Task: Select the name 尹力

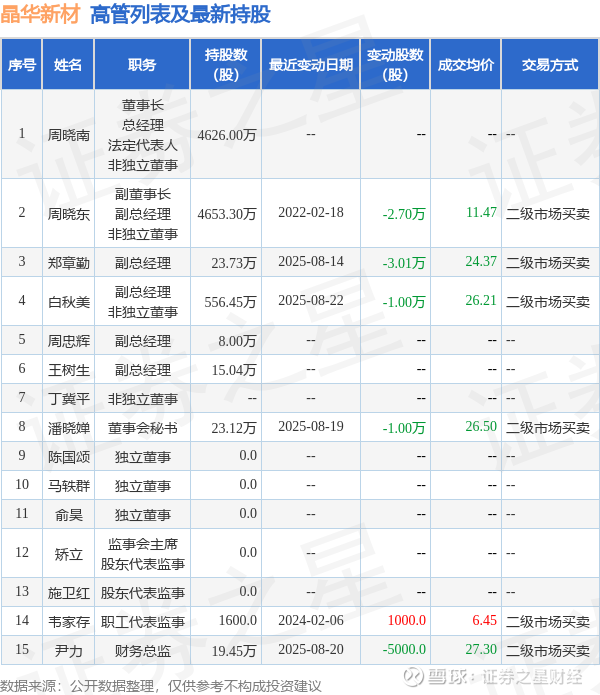Action: pyautogui.click(x=69, y=651)
